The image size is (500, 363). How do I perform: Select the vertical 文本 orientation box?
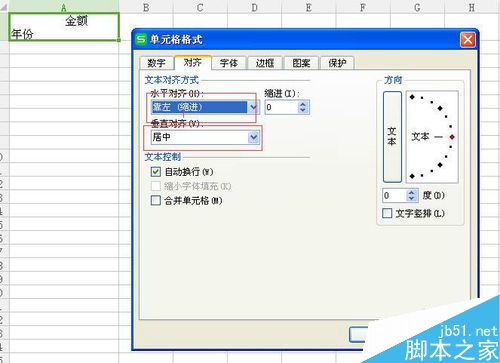pyautogui.click(x=392, y=137)
